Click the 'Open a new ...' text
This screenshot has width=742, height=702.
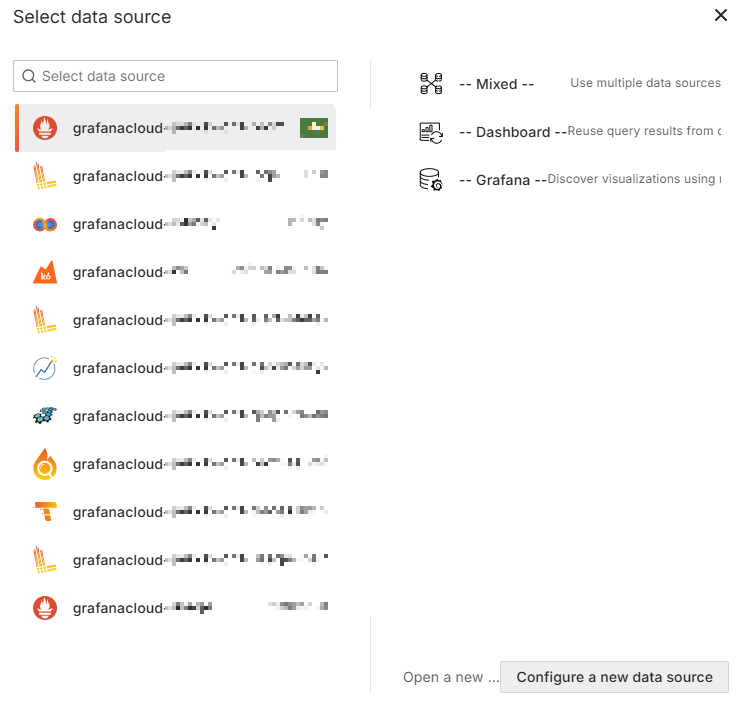click(450, 677)
